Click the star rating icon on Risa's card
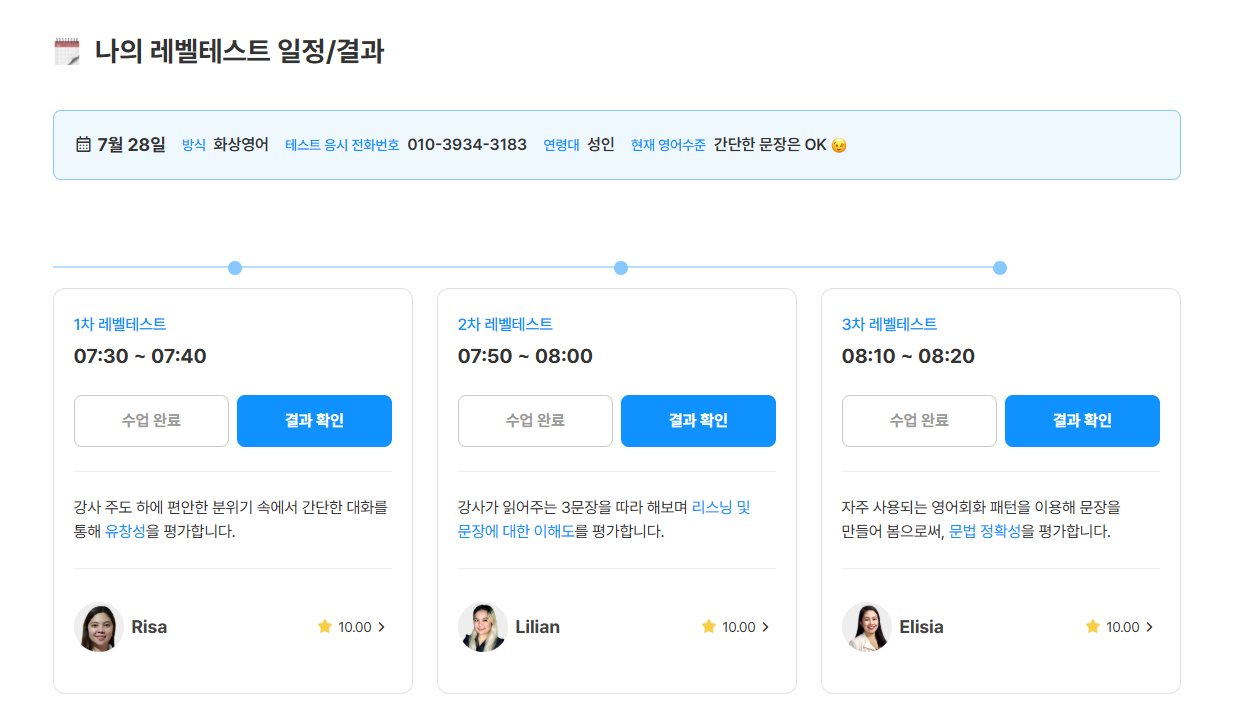This screenshot has width=1255, height=717. (x=324, y=627)
